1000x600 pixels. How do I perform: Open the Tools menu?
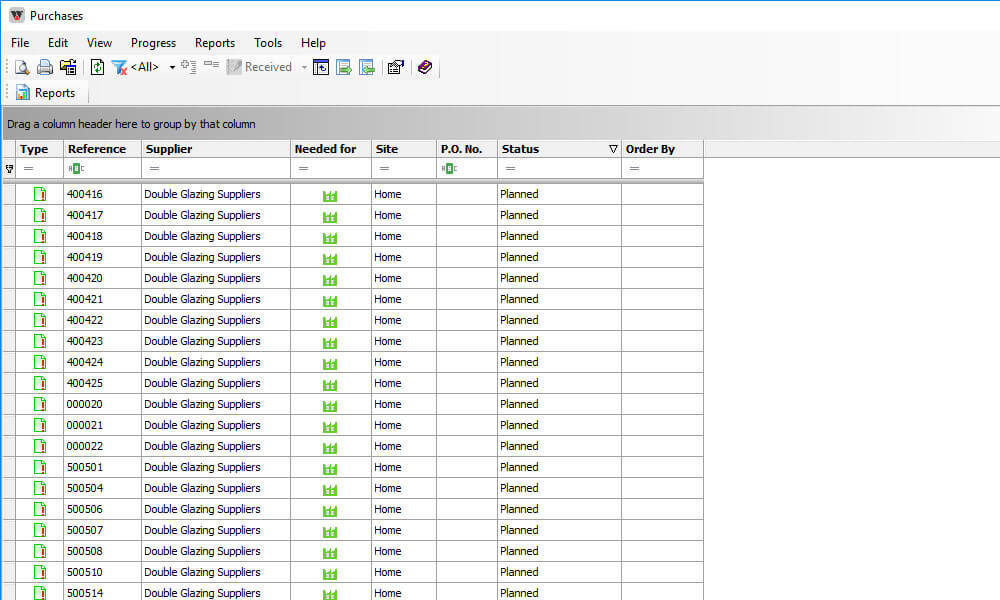click(268, 43)
